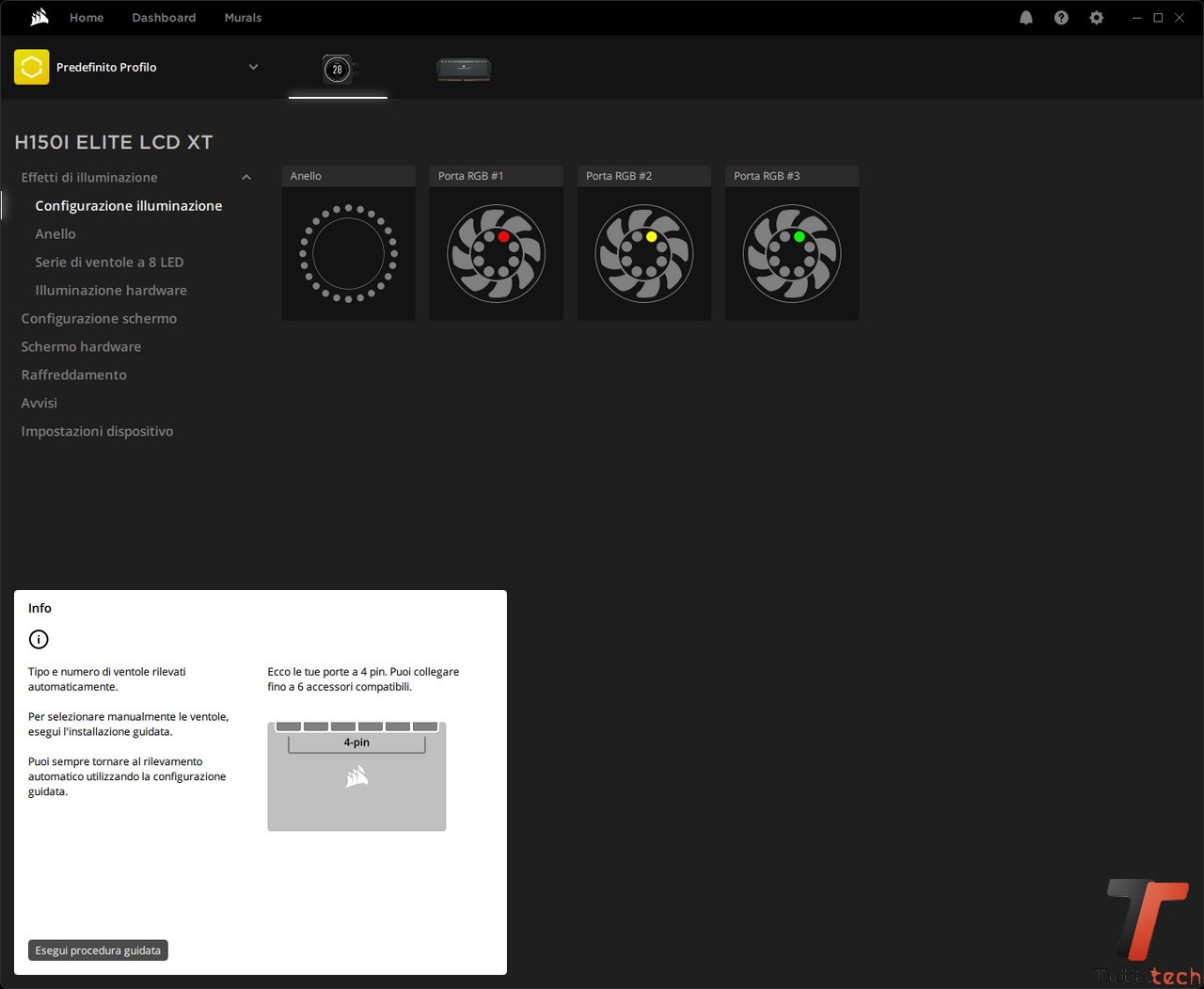
Task: Switch to the Murals tab
Action: pyautogui.click(x=243, y=18)
